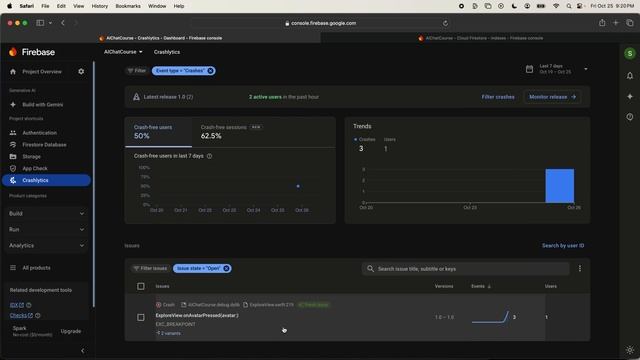Check the ExploreView.onAvatarPressed issue checkbox
This screenshot has width=640, height=360.
[x=141, y=317]
